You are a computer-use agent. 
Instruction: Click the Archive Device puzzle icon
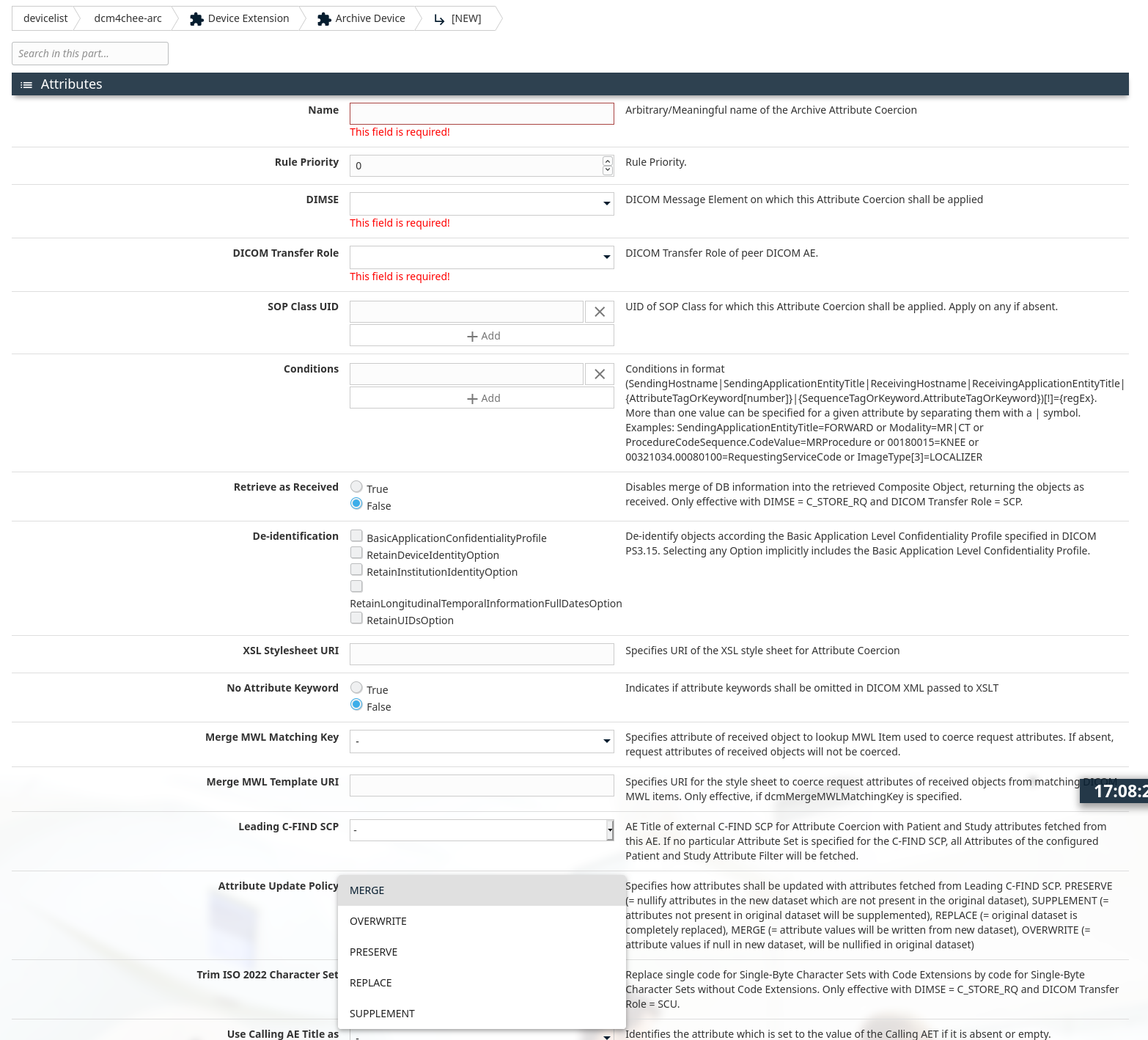point(324,18)
